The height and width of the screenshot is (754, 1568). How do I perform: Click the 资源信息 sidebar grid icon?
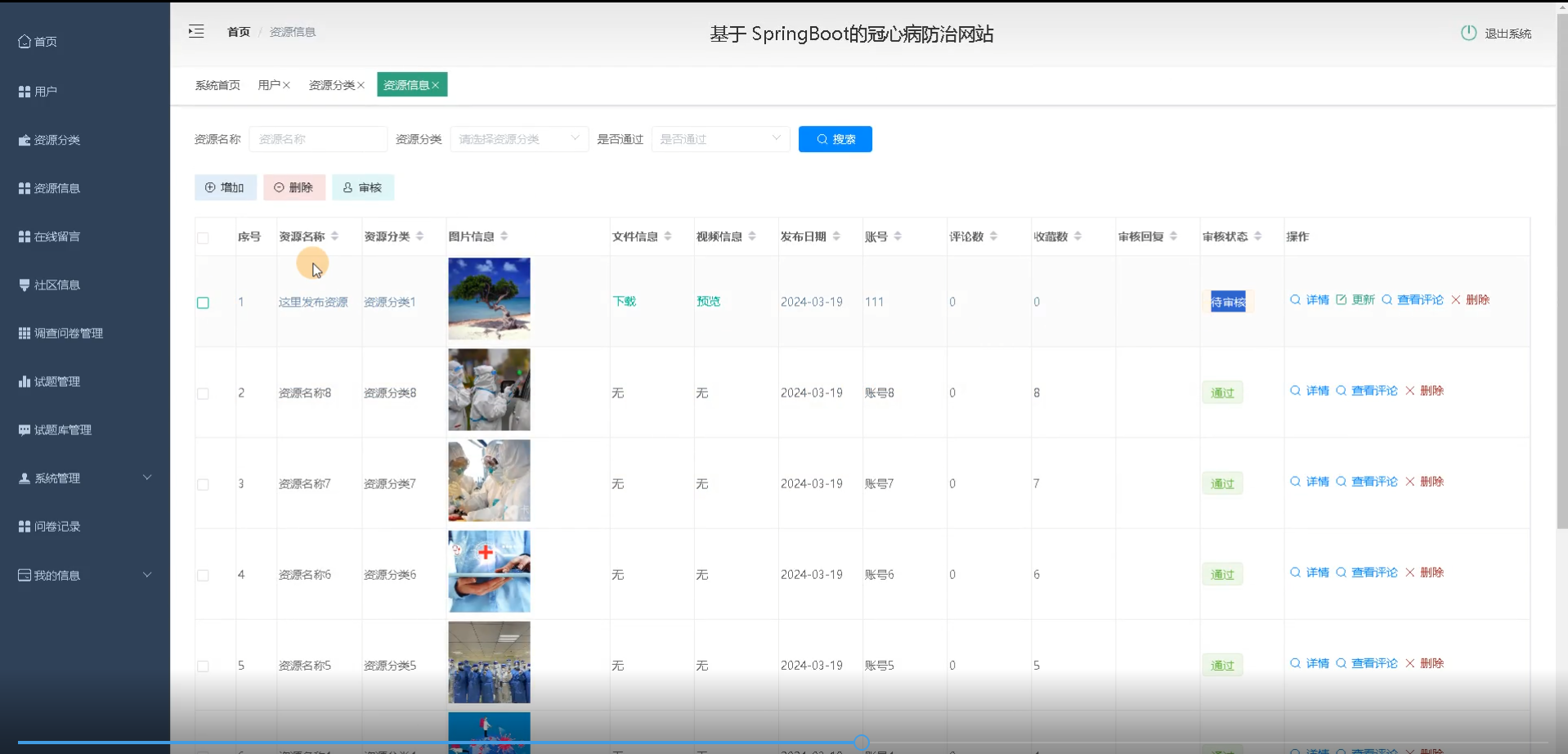click(x=25, y=188)
